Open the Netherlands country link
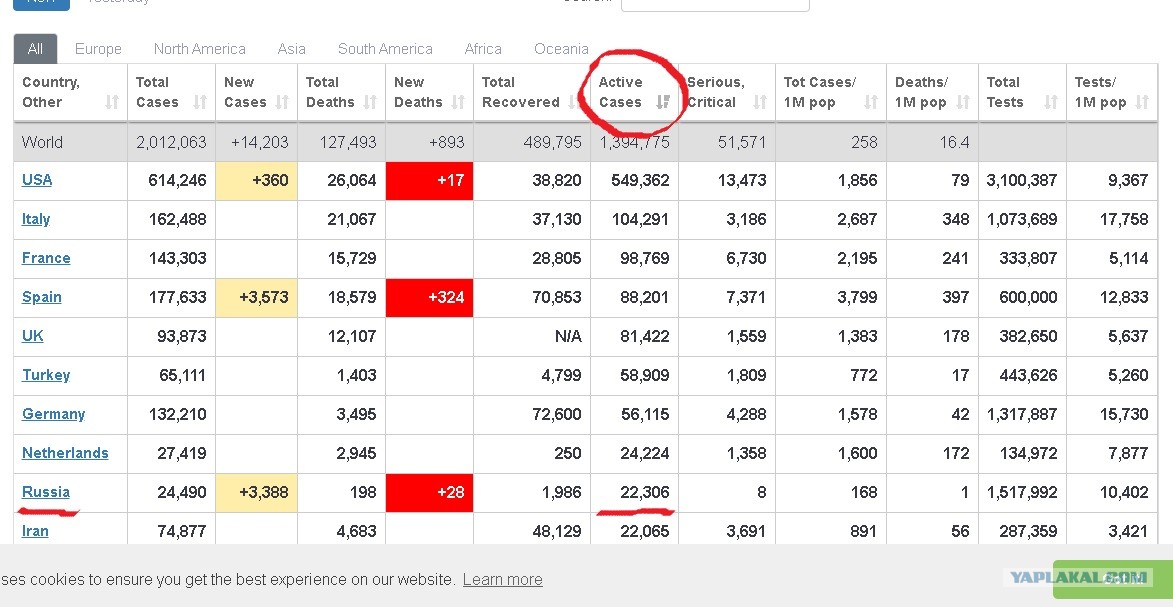The width and height of the screenshot is (1173, 607). click(x=65, y=453)
